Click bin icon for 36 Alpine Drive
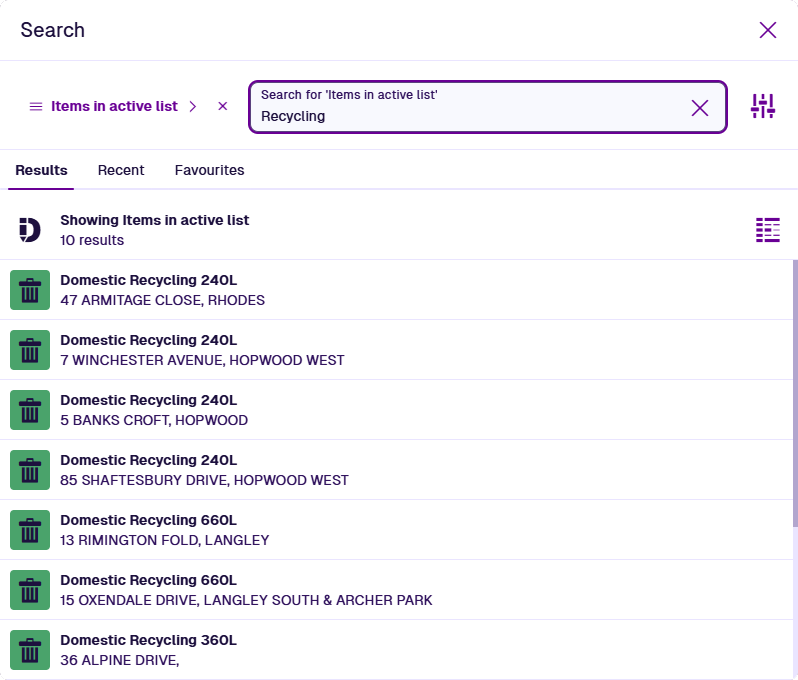Screen dimensions: 798x680 pos(30,650)
